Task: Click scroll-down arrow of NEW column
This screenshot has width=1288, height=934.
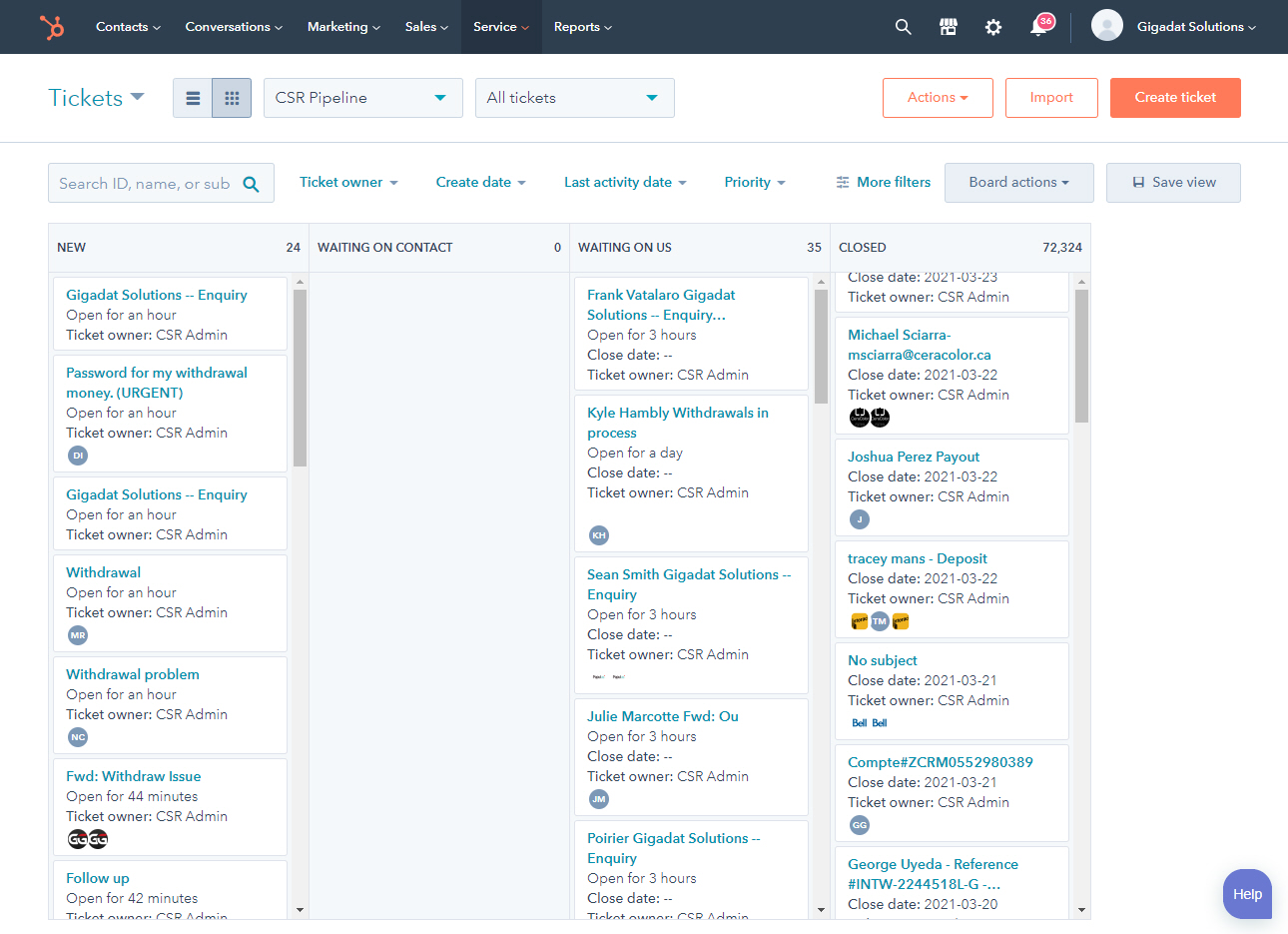Action: click(x=300, y=910)
